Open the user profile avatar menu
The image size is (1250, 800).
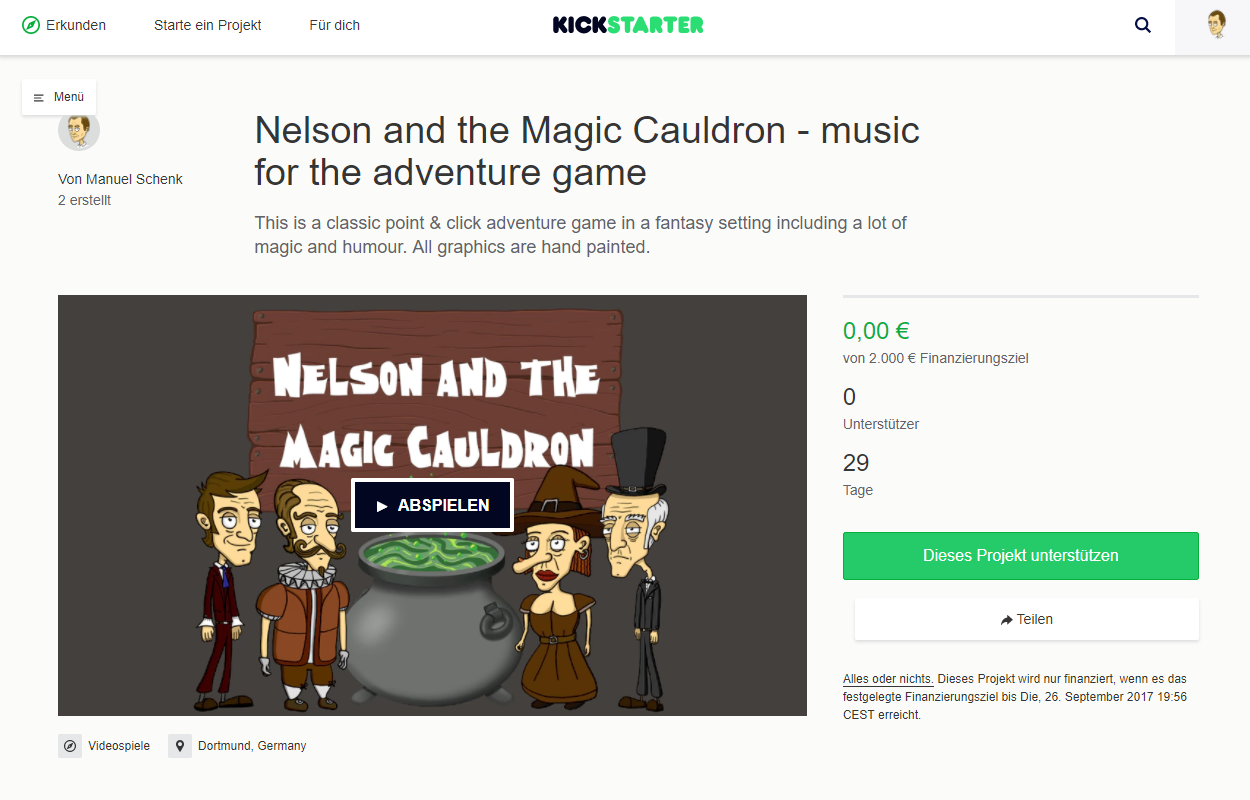tap(1216, 25)
